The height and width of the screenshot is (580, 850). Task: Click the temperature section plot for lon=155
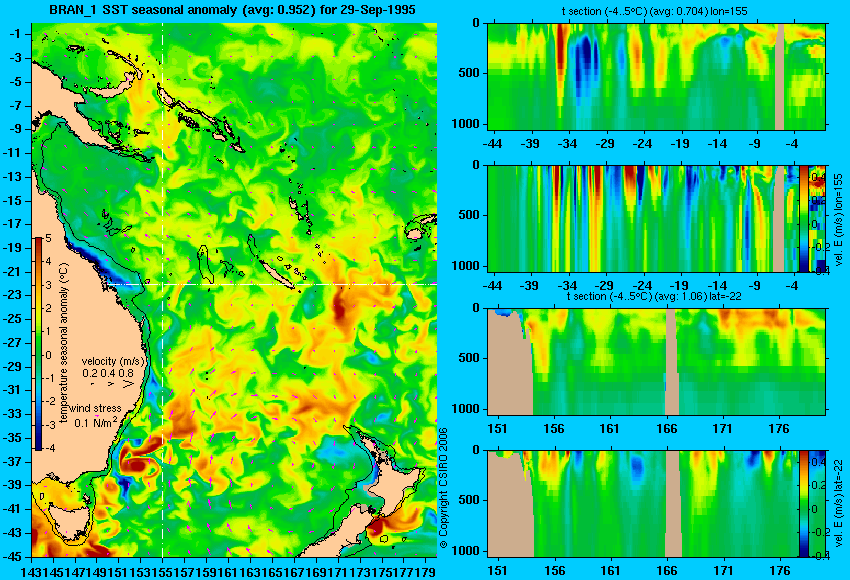(656, 76)
